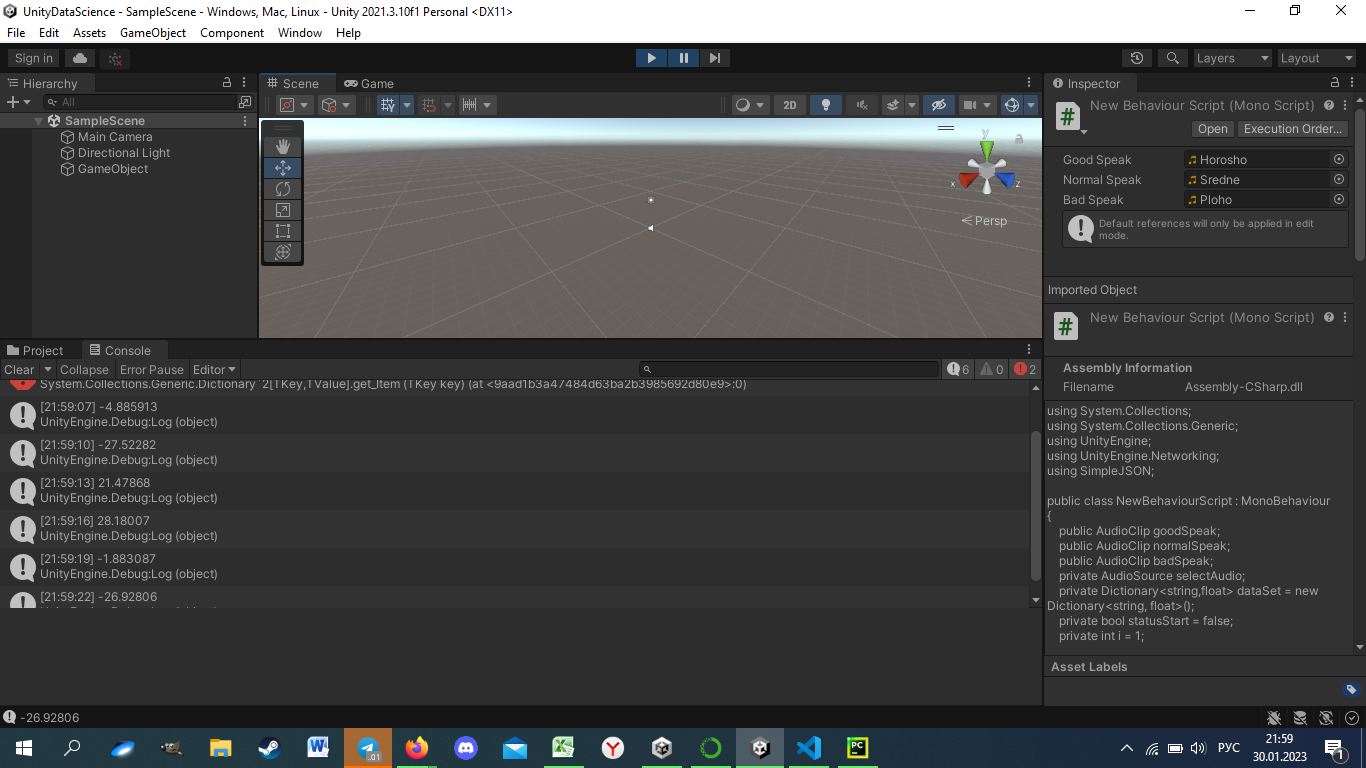This screenshot has height=768, width=1366.
Task: Click the Collaborate cloud icon in toolbar
Action: point(79,57)
